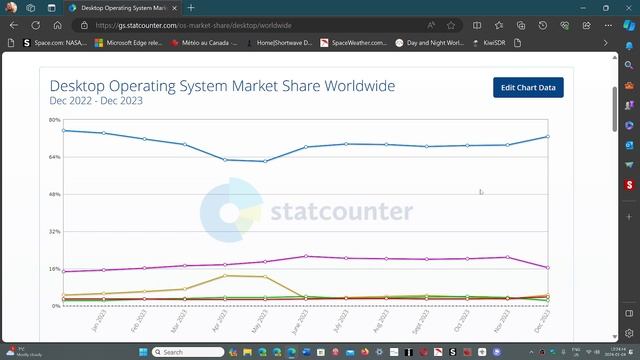Open the sidebar Games icon

[x=629, y=105]
